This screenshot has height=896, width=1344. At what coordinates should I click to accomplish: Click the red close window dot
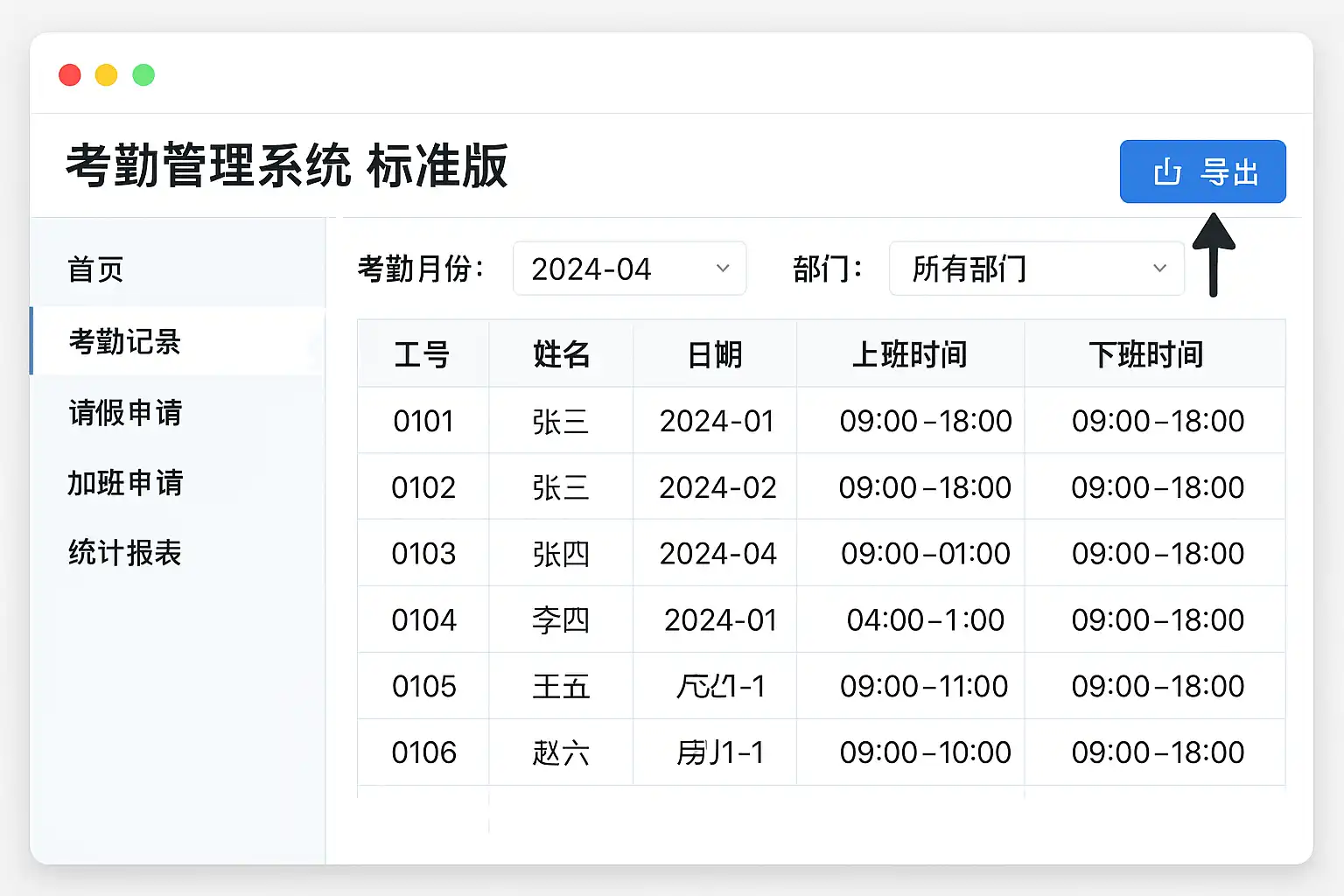coord(70,75)
